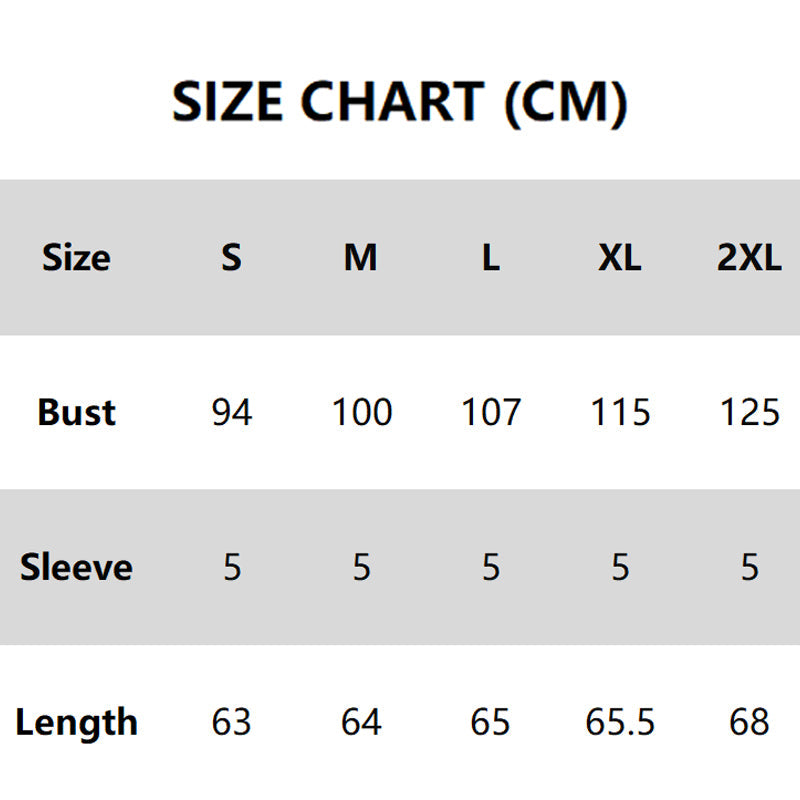Click the sleeve value under 2XL
Viewport: 800px width, 800px height.
(x=749, y=567)
